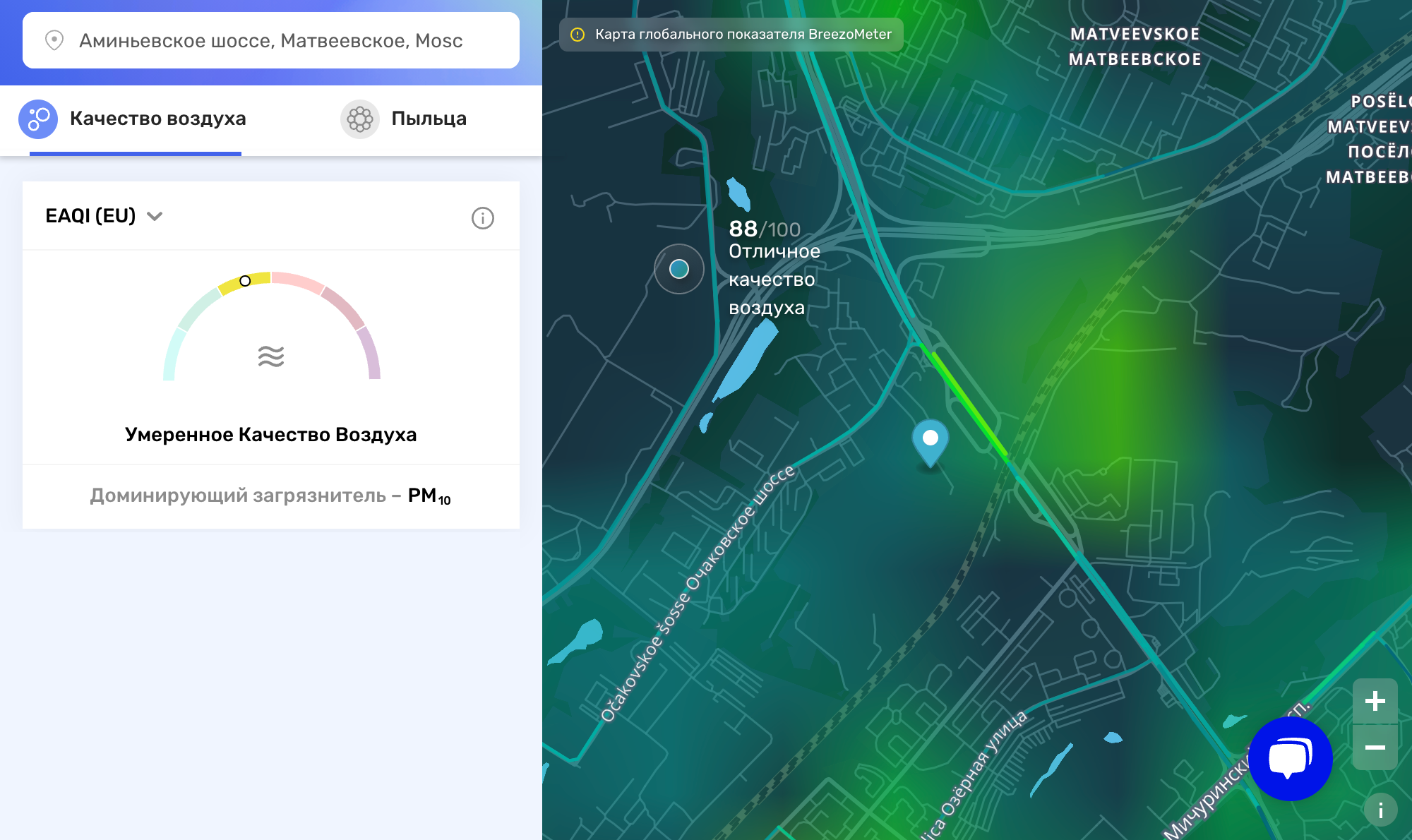The image size is (1412, 840).
Task: Zoom out the map with minus button
Action: pos(1375,747)
